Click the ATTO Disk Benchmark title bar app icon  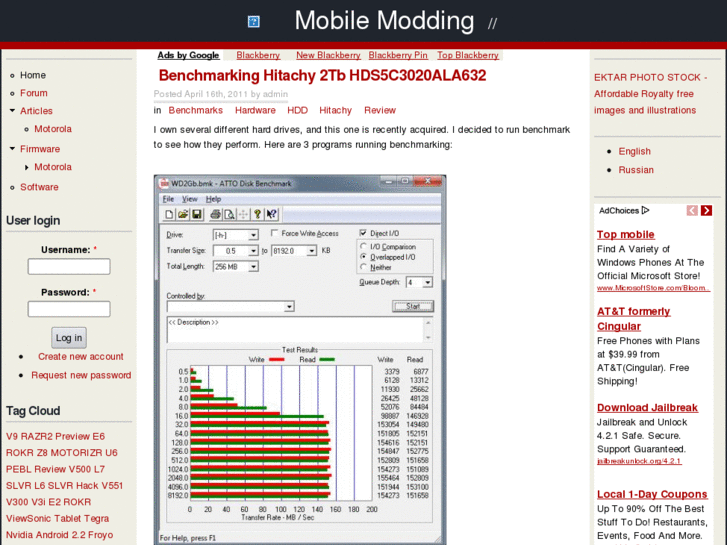pos(164,183)
